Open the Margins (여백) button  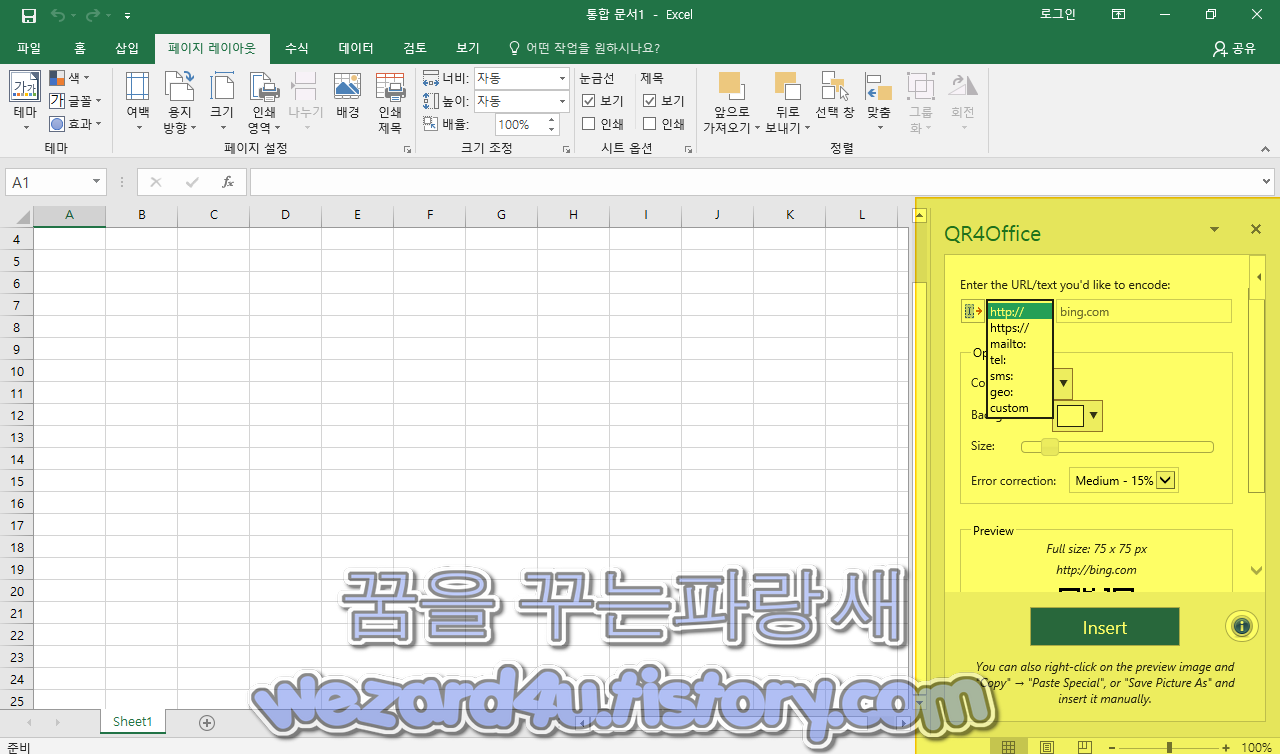[x=138, y=102]
